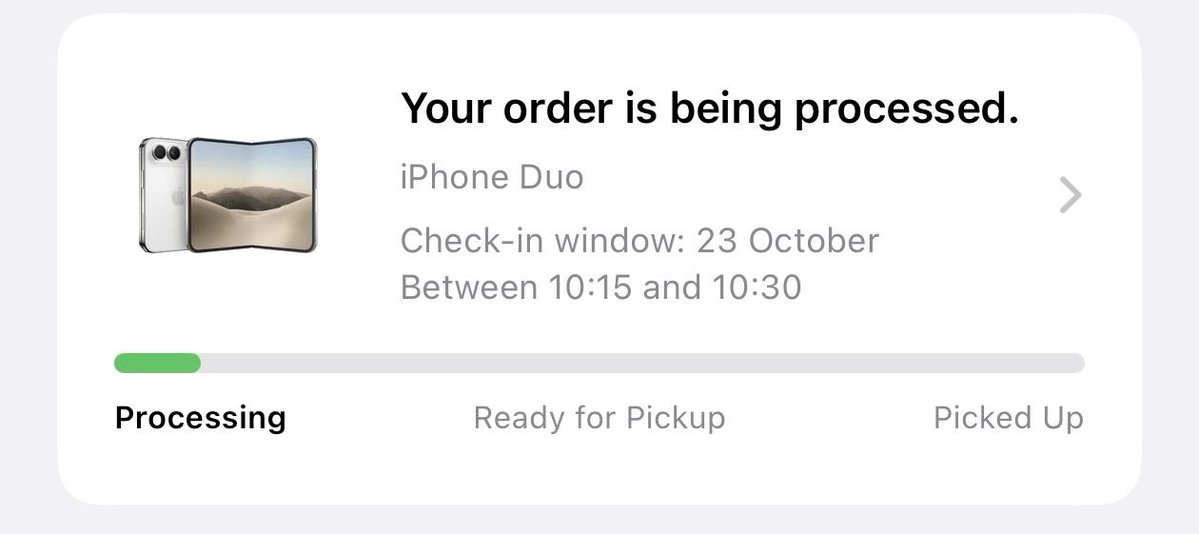Tap the iPhone Duo product thumbnail
1199x534 pixels.
228,195
